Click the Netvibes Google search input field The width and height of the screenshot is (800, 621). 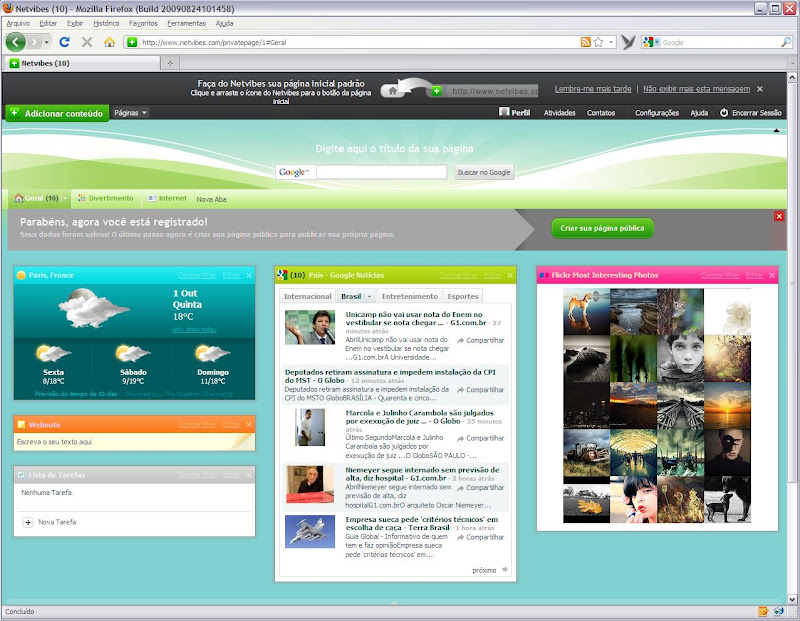point(382,172)
